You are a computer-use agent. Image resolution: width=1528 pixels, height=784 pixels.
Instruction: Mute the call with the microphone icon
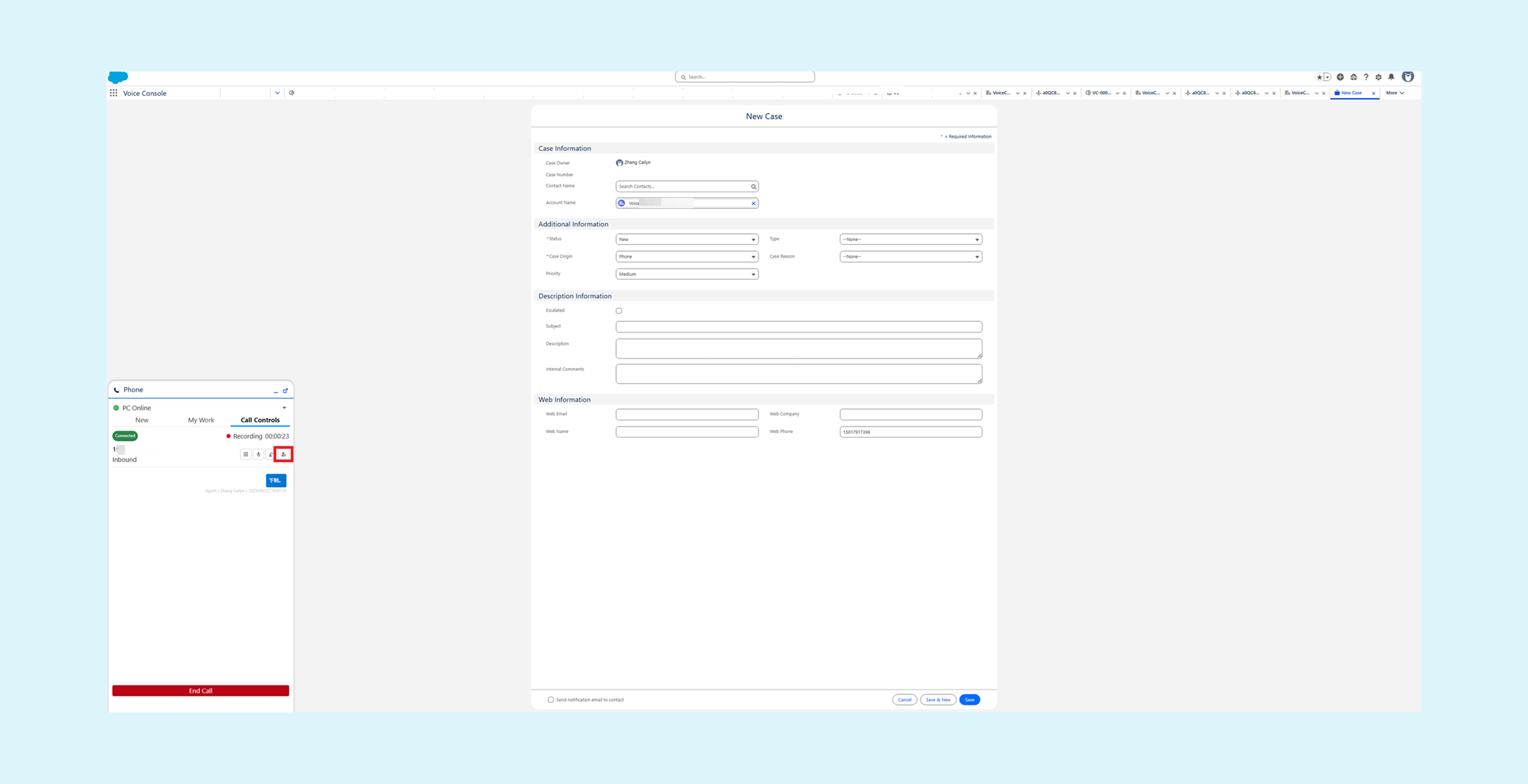[x=258, y=454]
